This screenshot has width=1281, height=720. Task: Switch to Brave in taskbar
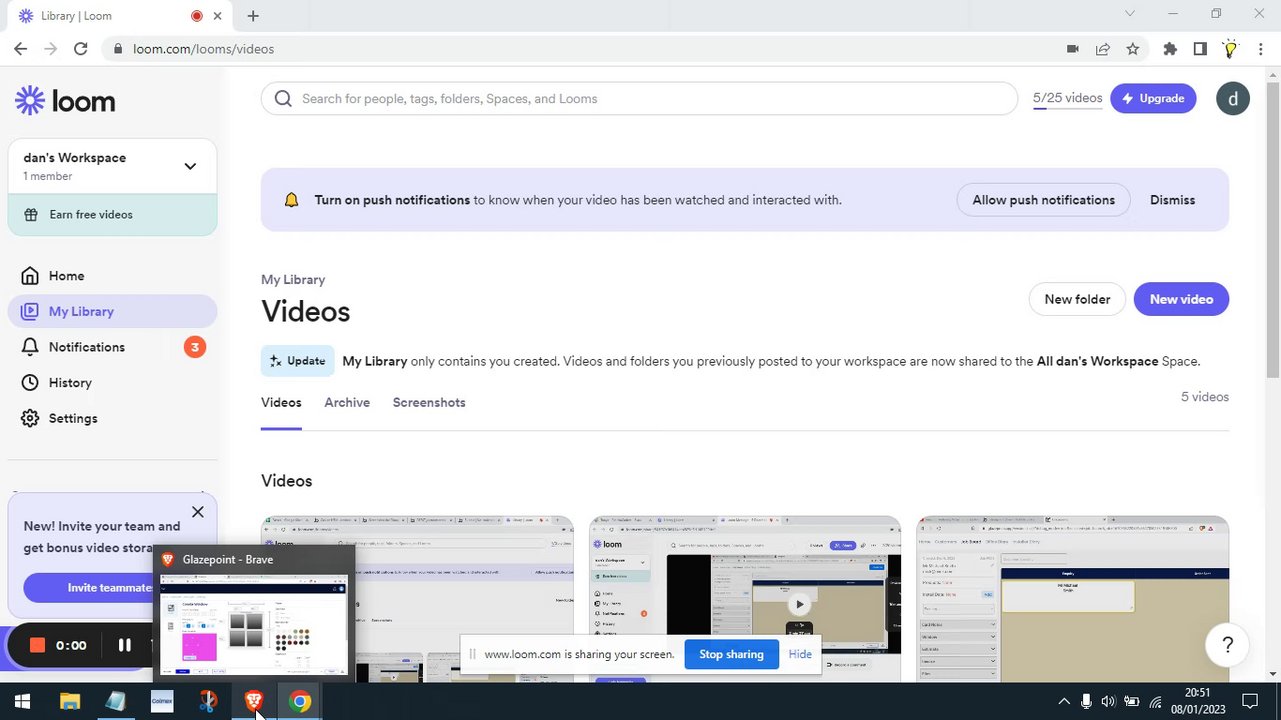(x=253, y=701)
